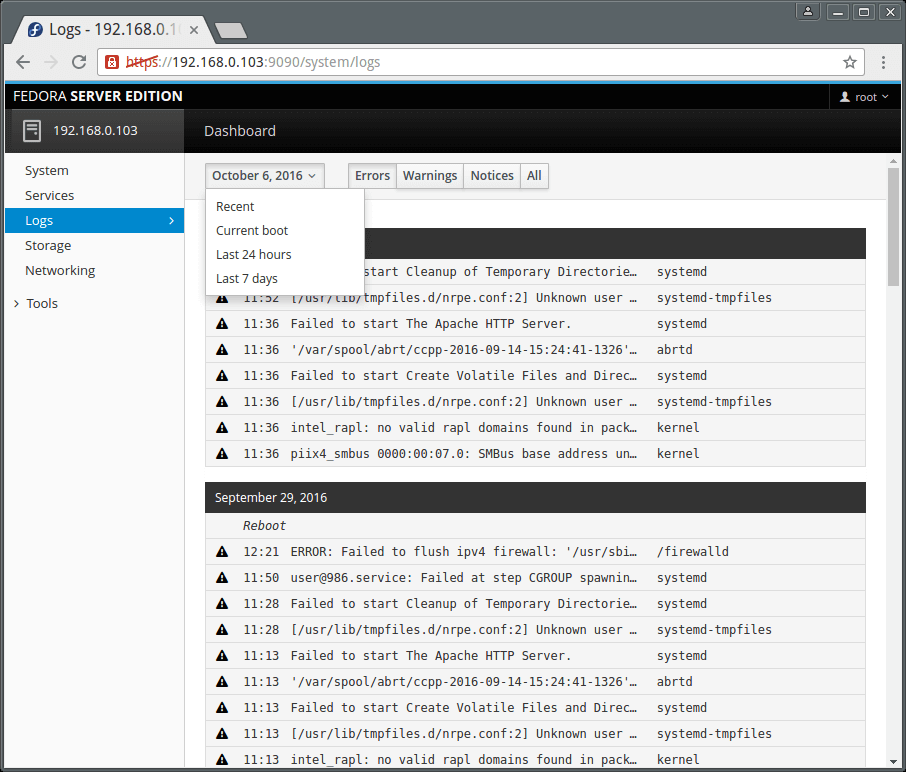906x772 pixels.
Task: Click the scrollbar up arrow
Action: point(893,161)
